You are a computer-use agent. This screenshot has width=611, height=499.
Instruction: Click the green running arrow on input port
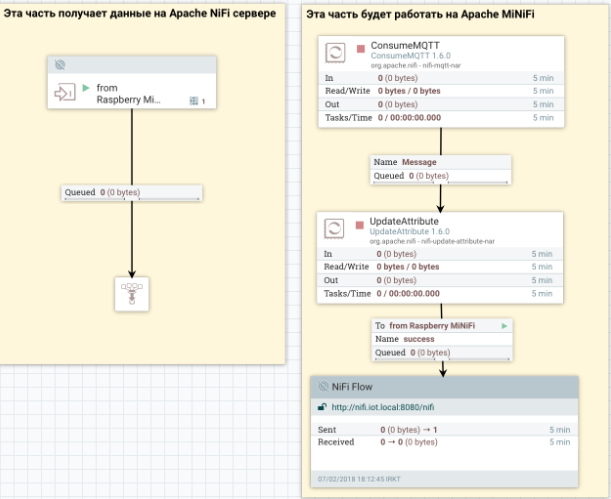86,88
